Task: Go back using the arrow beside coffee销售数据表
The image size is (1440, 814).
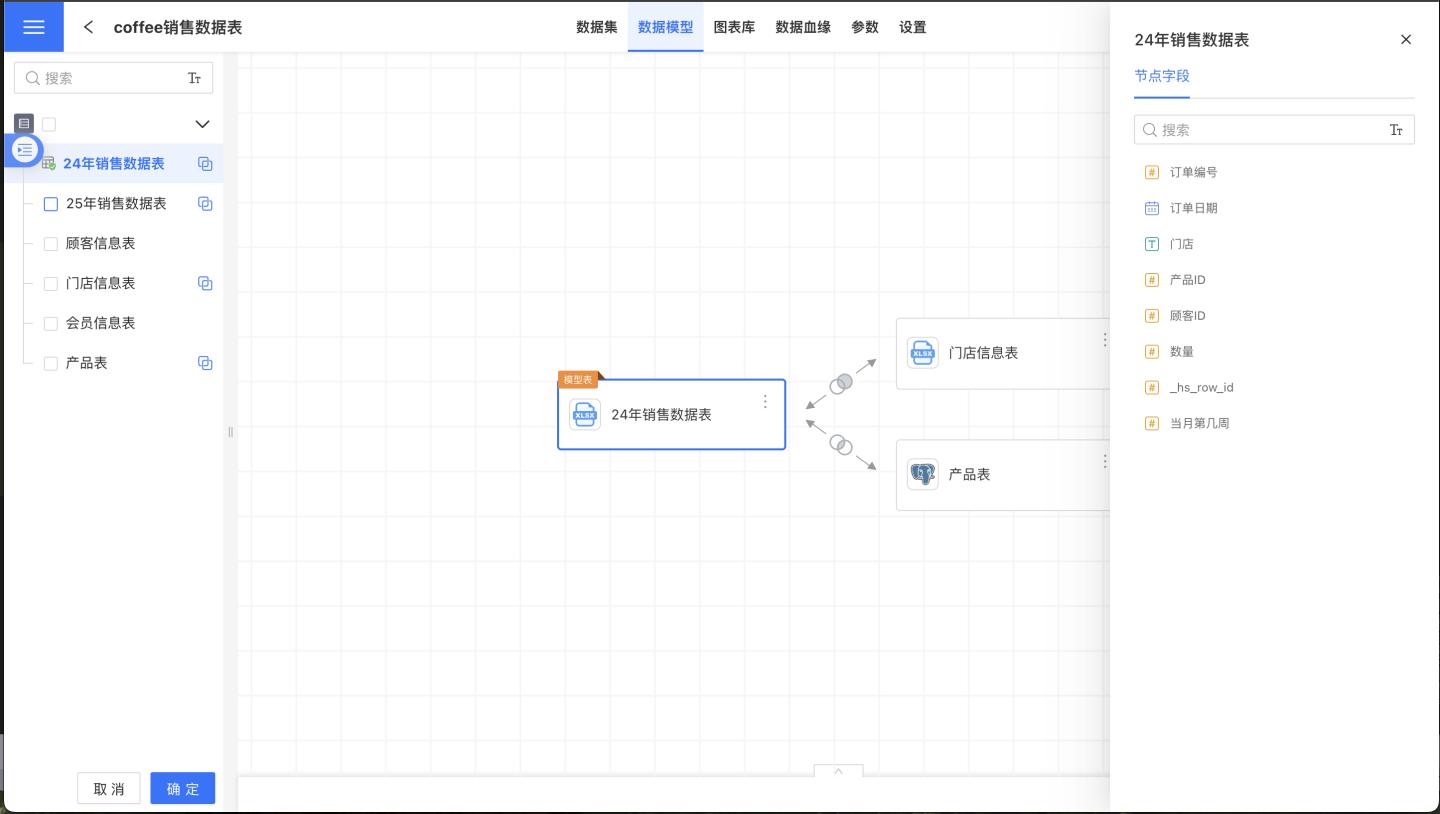Action: tap(89, 27)
